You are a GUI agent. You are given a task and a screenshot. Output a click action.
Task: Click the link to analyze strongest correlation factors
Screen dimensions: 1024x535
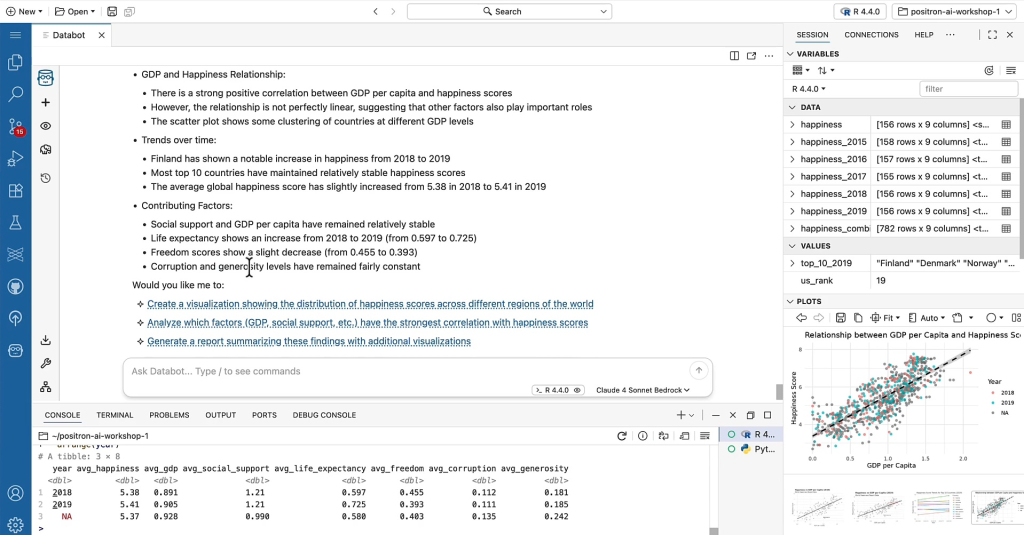[368, 323]
